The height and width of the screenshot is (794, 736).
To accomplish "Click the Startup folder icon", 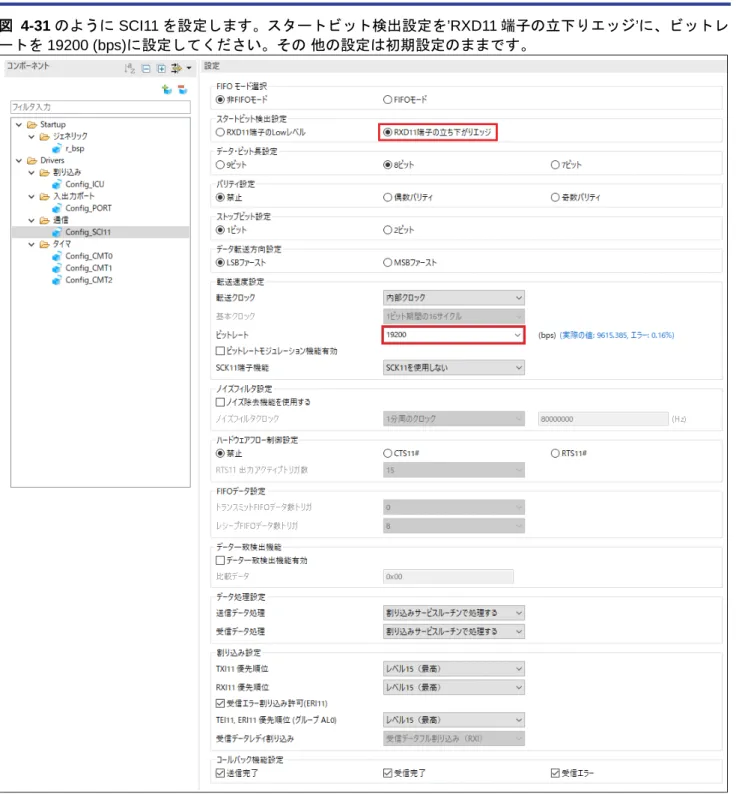I will [32, 125].
